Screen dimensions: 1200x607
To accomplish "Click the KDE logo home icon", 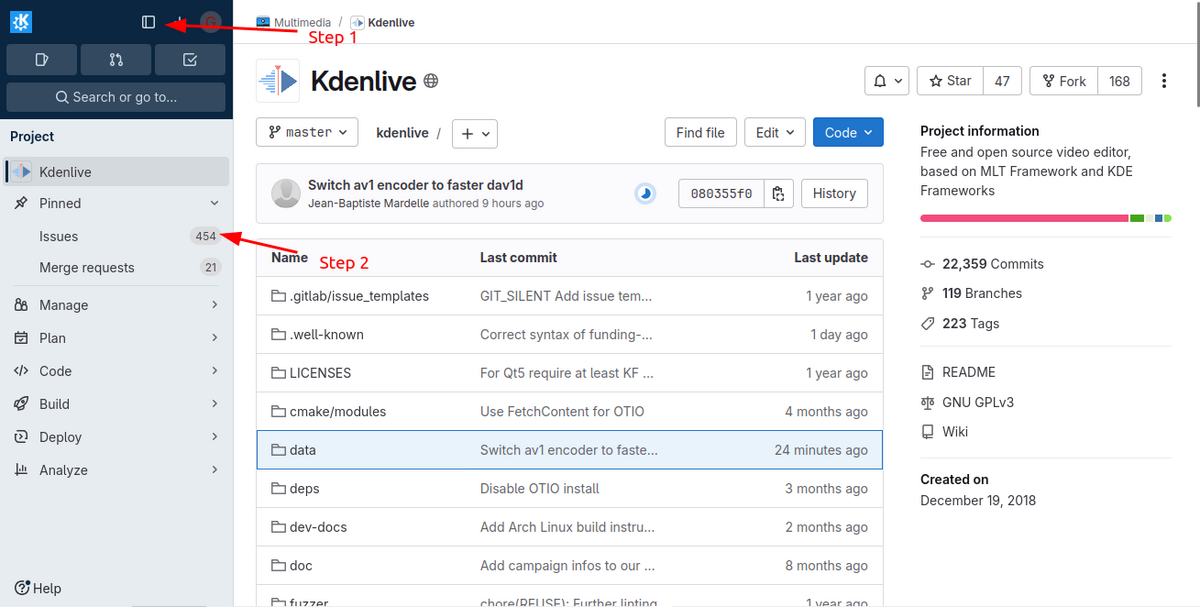I will pos(21,22).
